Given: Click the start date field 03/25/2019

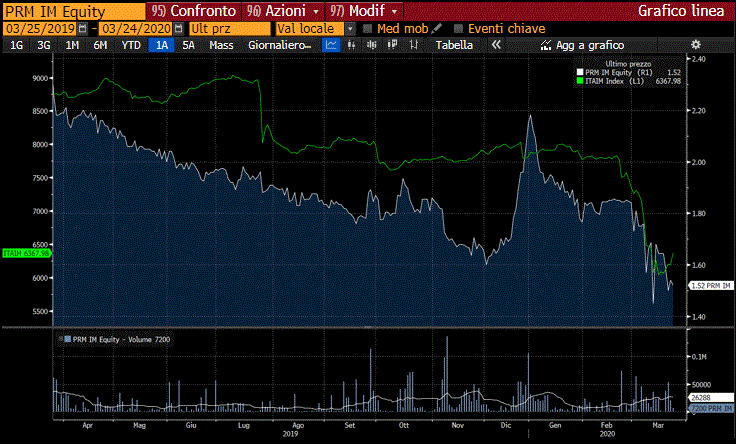Looking at the screenshot, I should [x=40, y=29].
